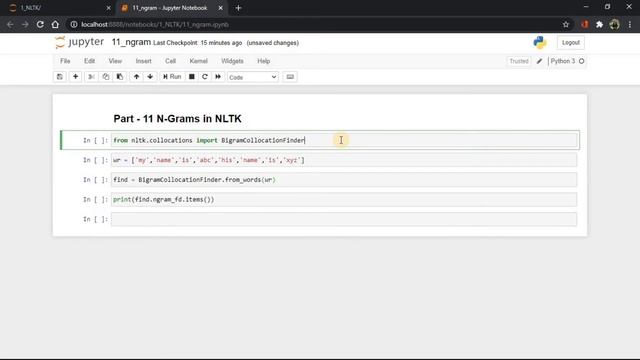
Task: Copy selected cells icon
Action: coord(106,77)
